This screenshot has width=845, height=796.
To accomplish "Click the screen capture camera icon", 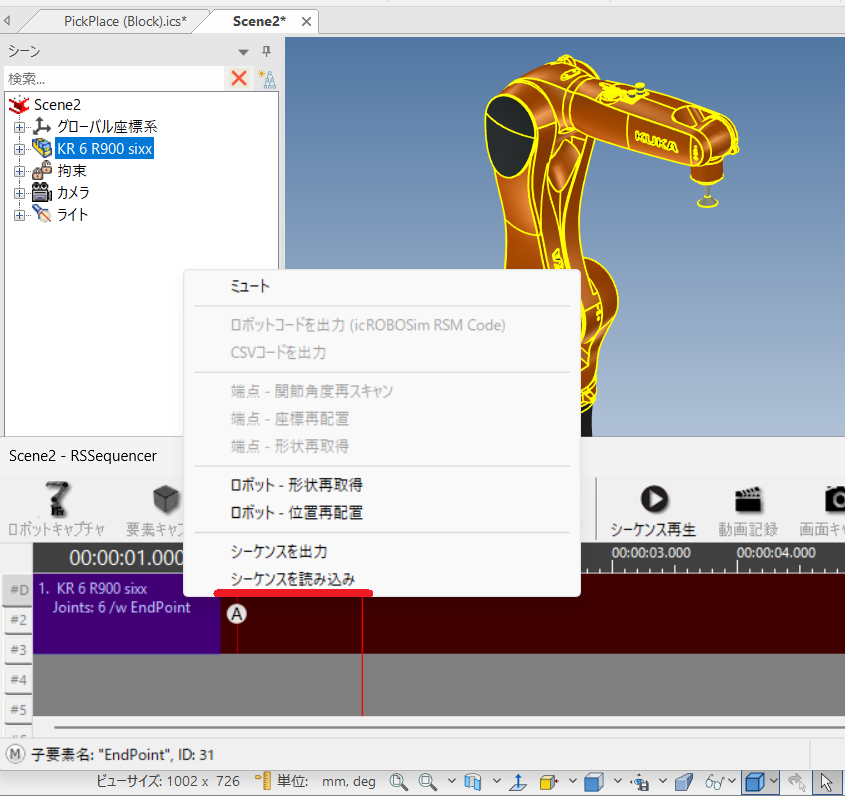I will point(835,499).
